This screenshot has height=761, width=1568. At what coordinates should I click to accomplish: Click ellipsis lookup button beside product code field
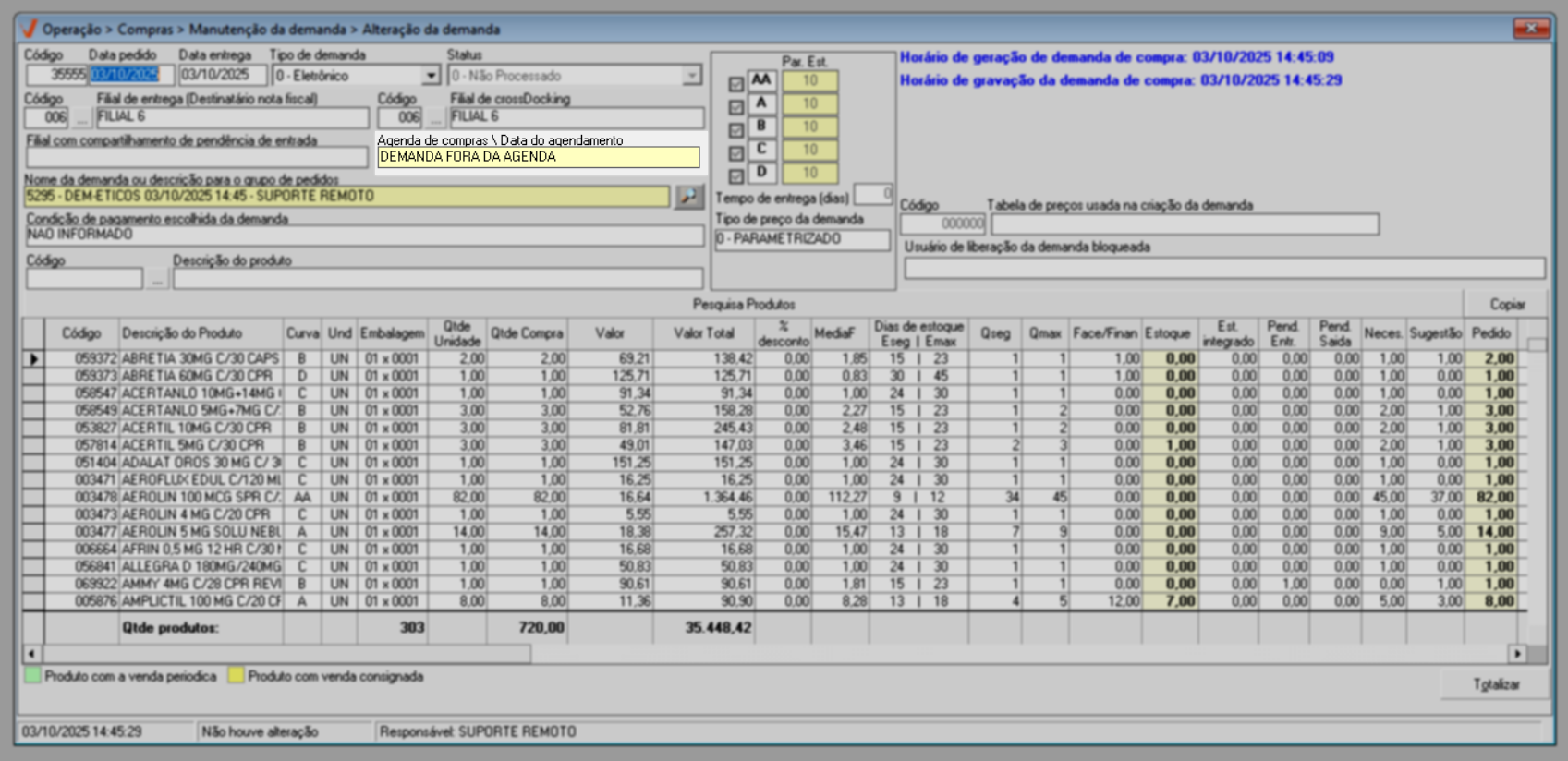coord(157,279)
